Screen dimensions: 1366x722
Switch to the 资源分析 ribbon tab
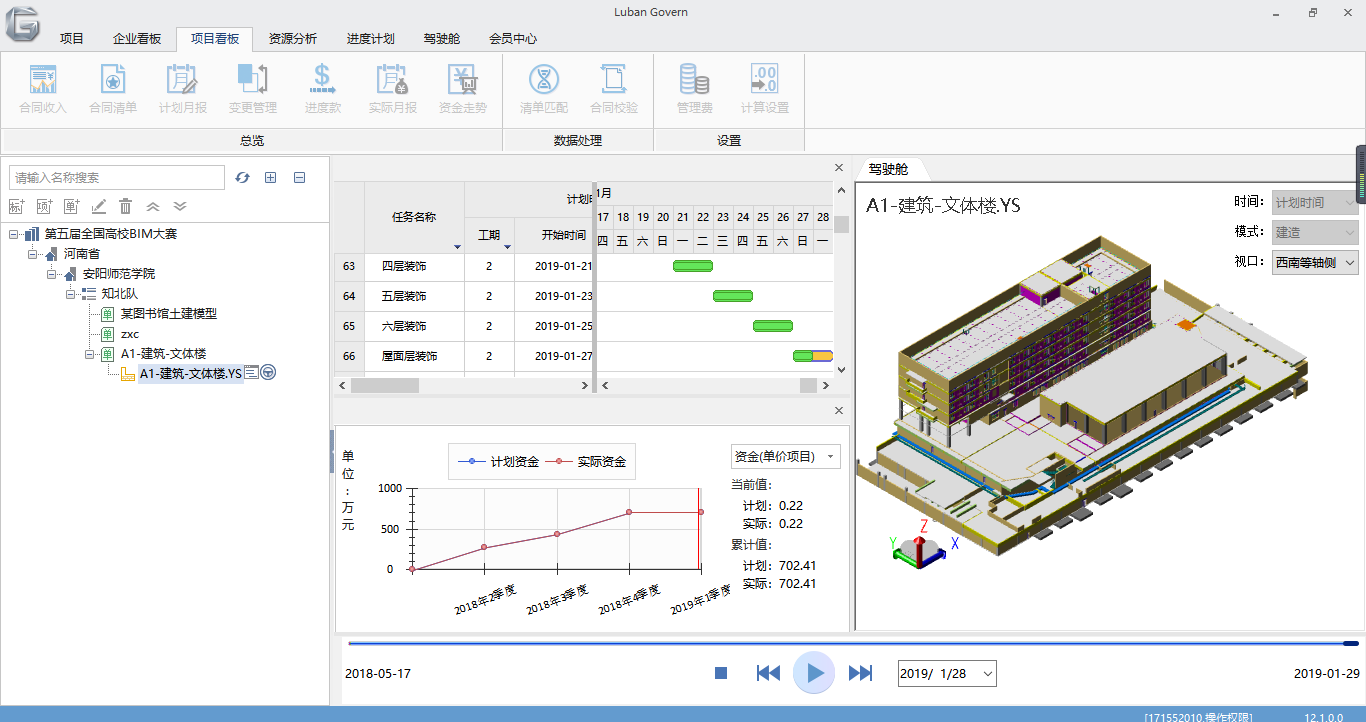click(x=293, y=39)
